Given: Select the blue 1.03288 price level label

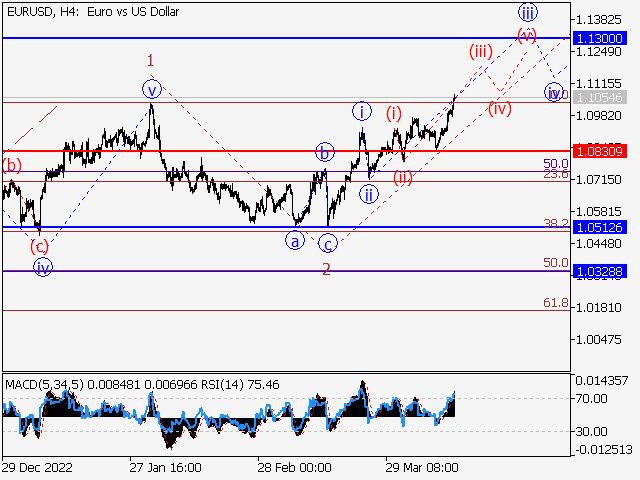Looking at the screenshot, I should click(600, 271).
